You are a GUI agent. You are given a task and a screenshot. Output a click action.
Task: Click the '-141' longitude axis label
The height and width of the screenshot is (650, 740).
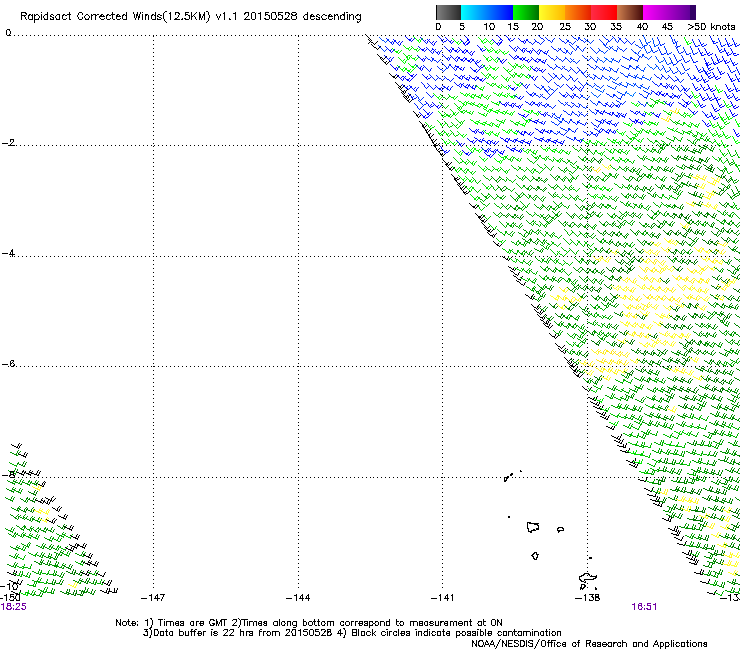tap(443, 598)
